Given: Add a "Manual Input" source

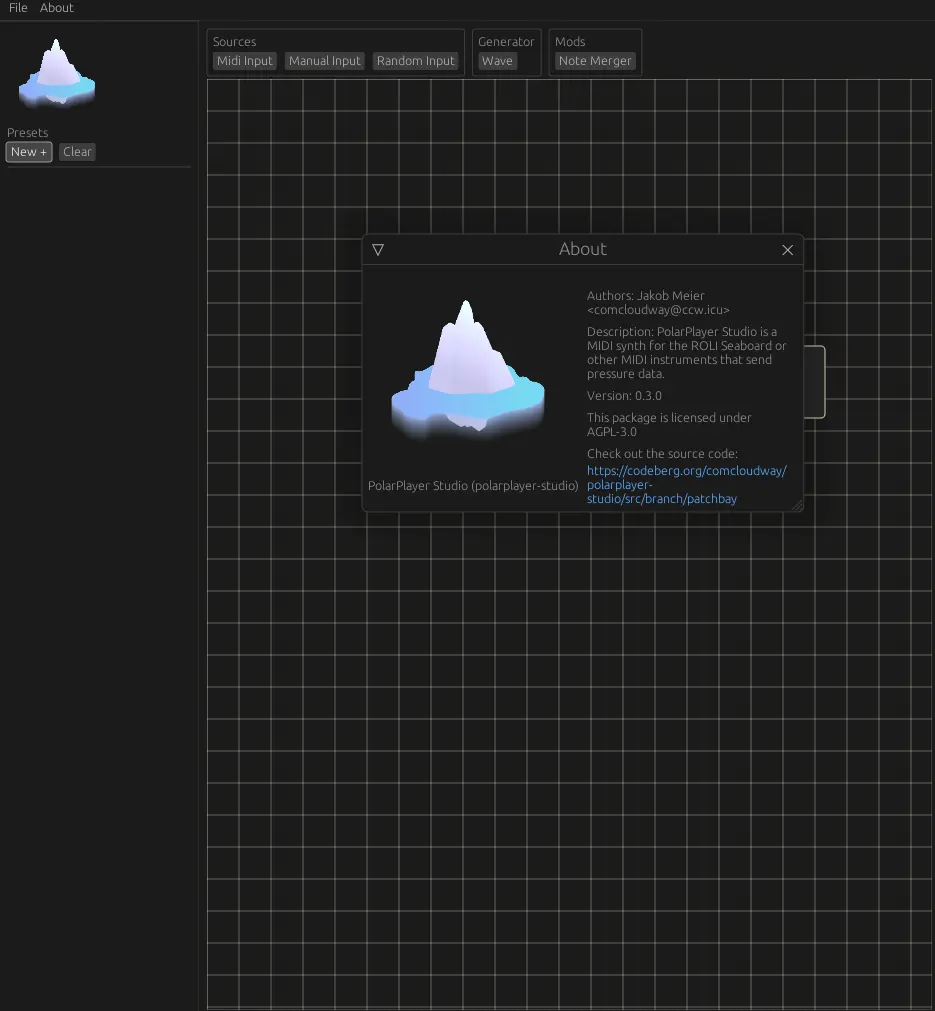Looking at the screenshot, I should pyautogui.click(x=324, y=60).
